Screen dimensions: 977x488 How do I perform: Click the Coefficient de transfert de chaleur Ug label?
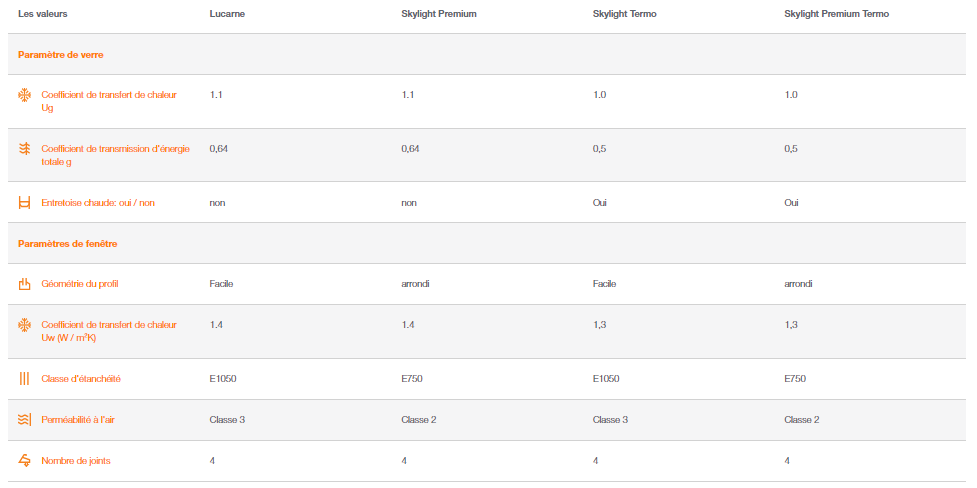109,101
